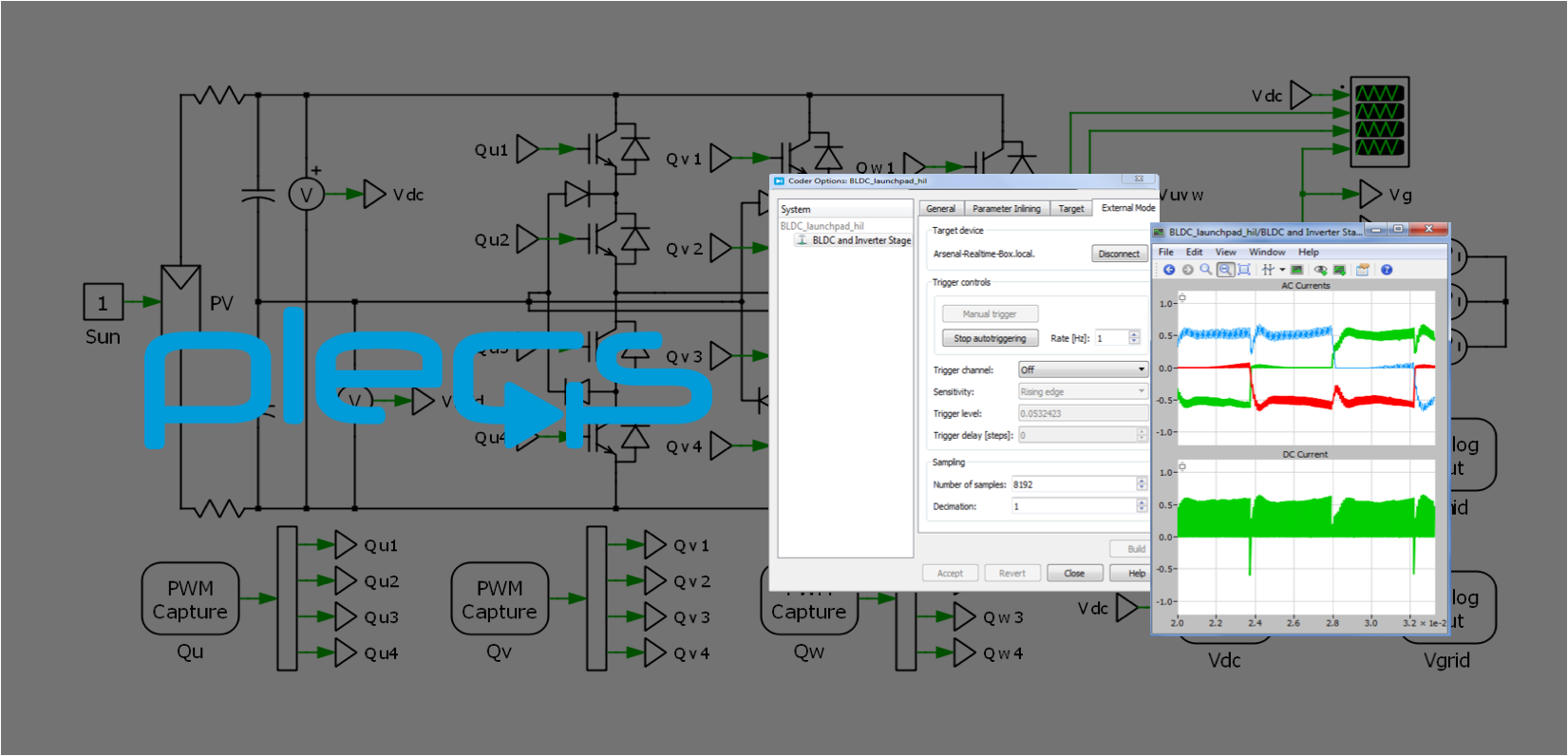Click the zoom-to-fit icon in scope toolbar

click(1243, 270)
